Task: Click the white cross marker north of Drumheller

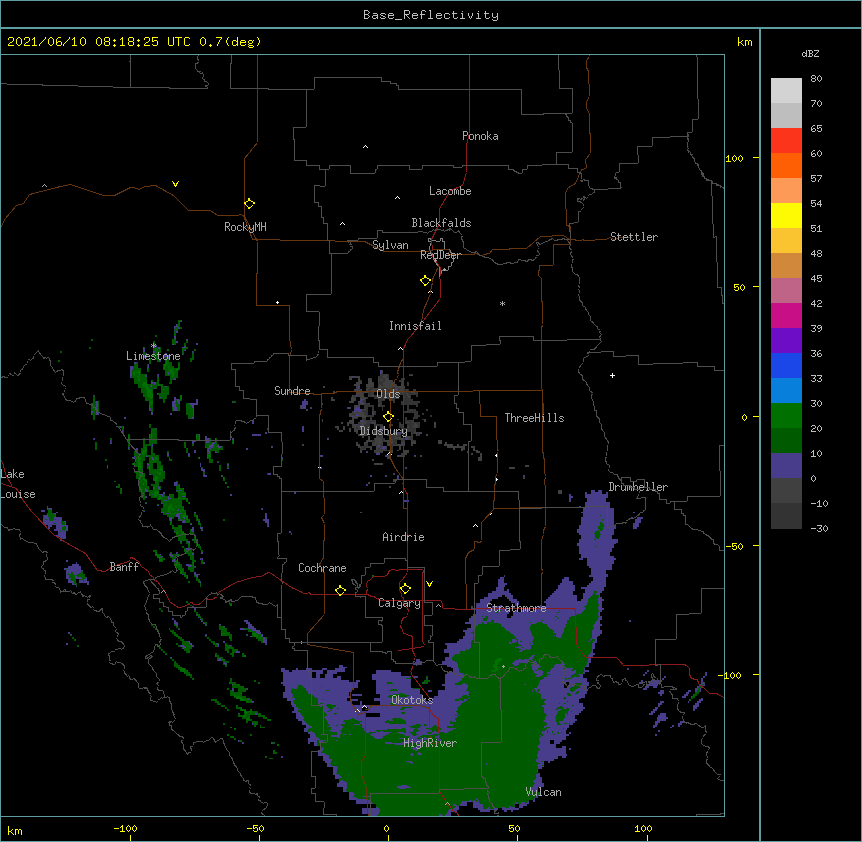Action: click(x=612, y=375)
